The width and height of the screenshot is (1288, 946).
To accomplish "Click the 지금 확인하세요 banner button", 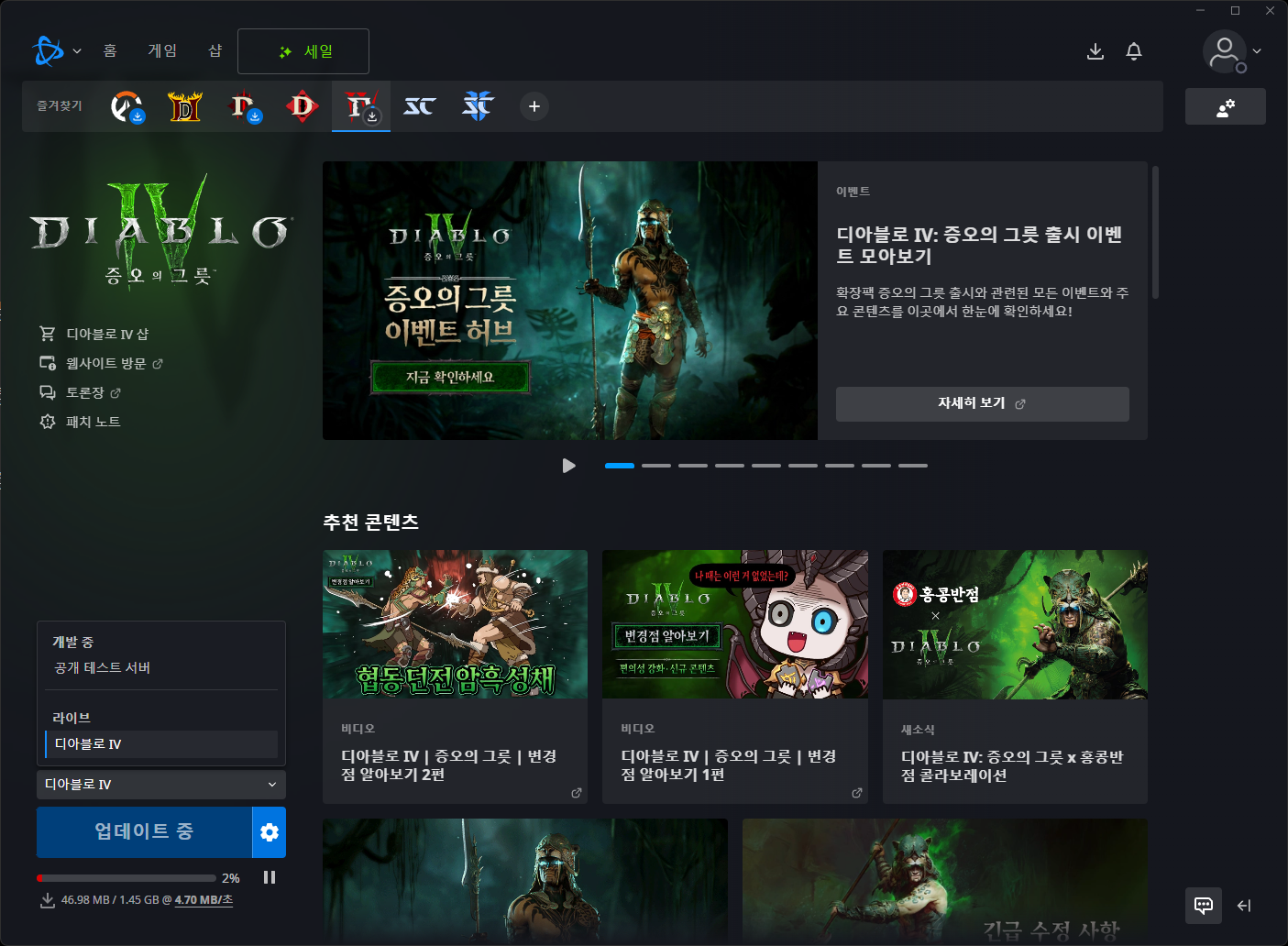I will tap(450, 377).
